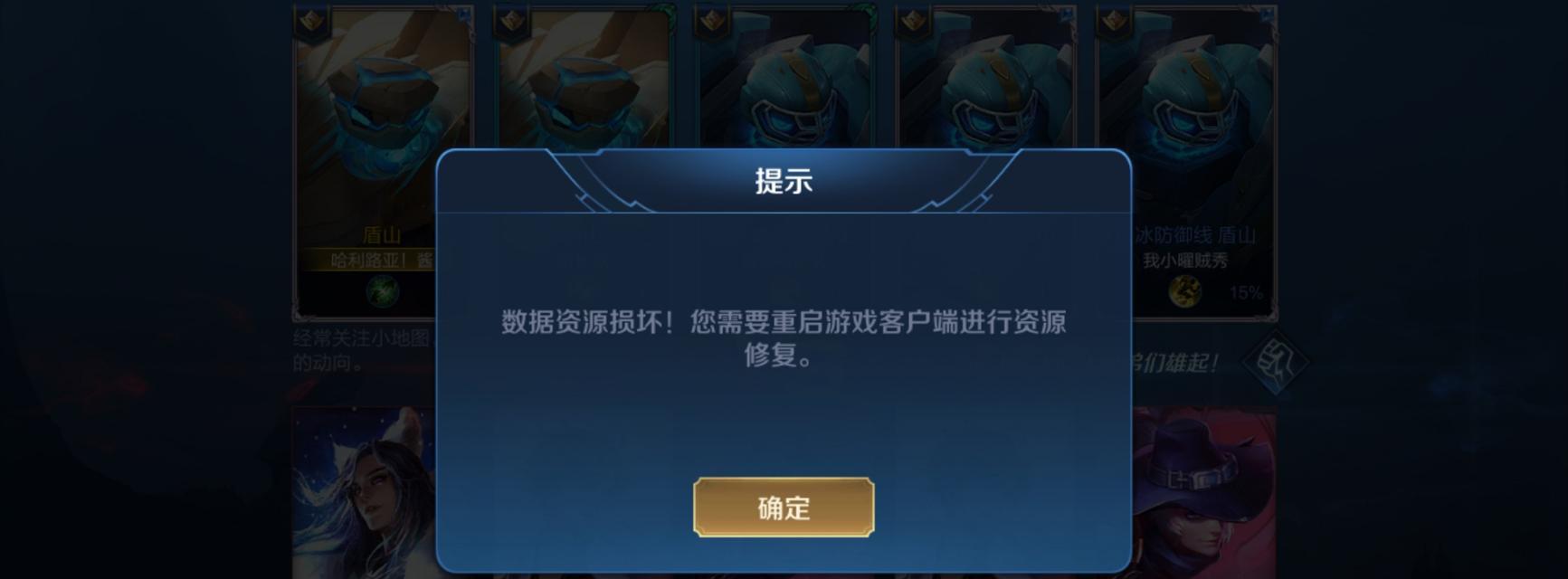Tap the rank badge on the second hero card
The image size is (1568, 579).
(511, 24)
